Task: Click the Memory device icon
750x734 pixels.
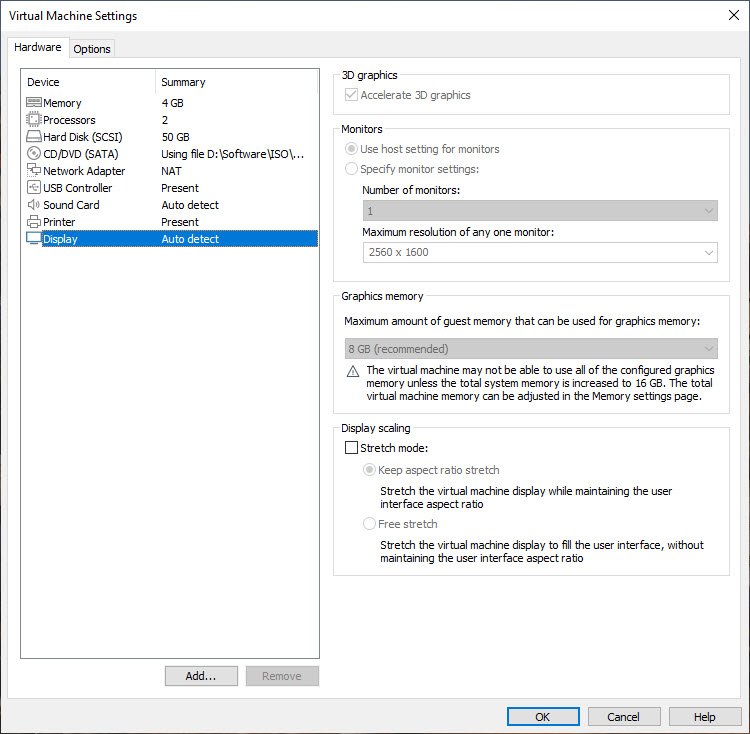Action: click(33, 102)
